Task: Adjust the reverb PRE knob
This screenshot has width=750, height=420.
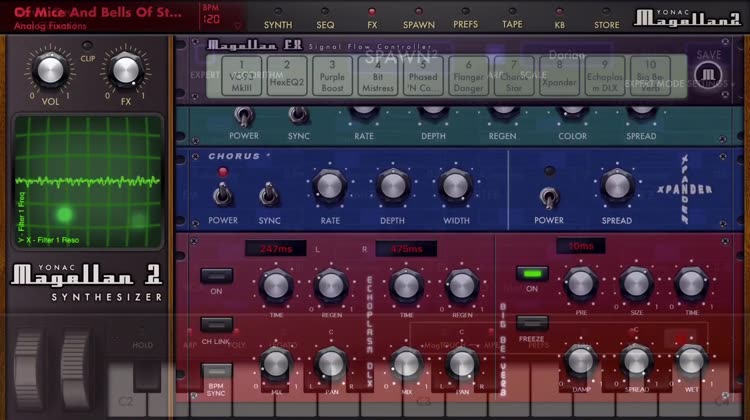Action: (581, 284)
